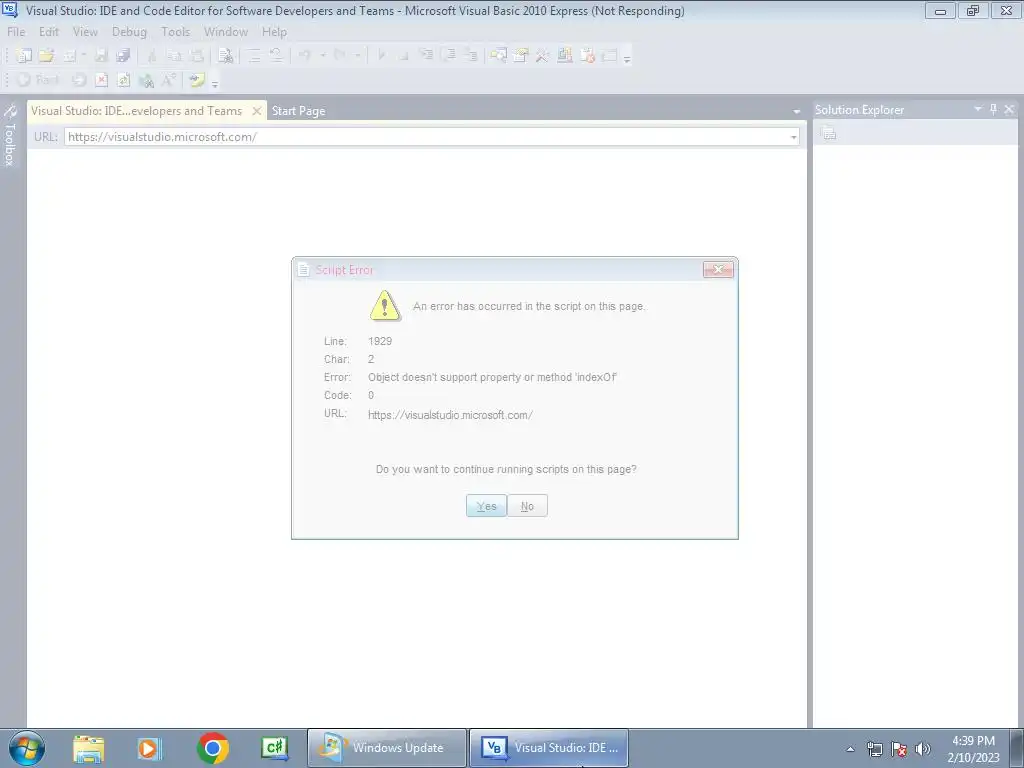
Task: Open the View menu
Action: click(x=85, y=31)
